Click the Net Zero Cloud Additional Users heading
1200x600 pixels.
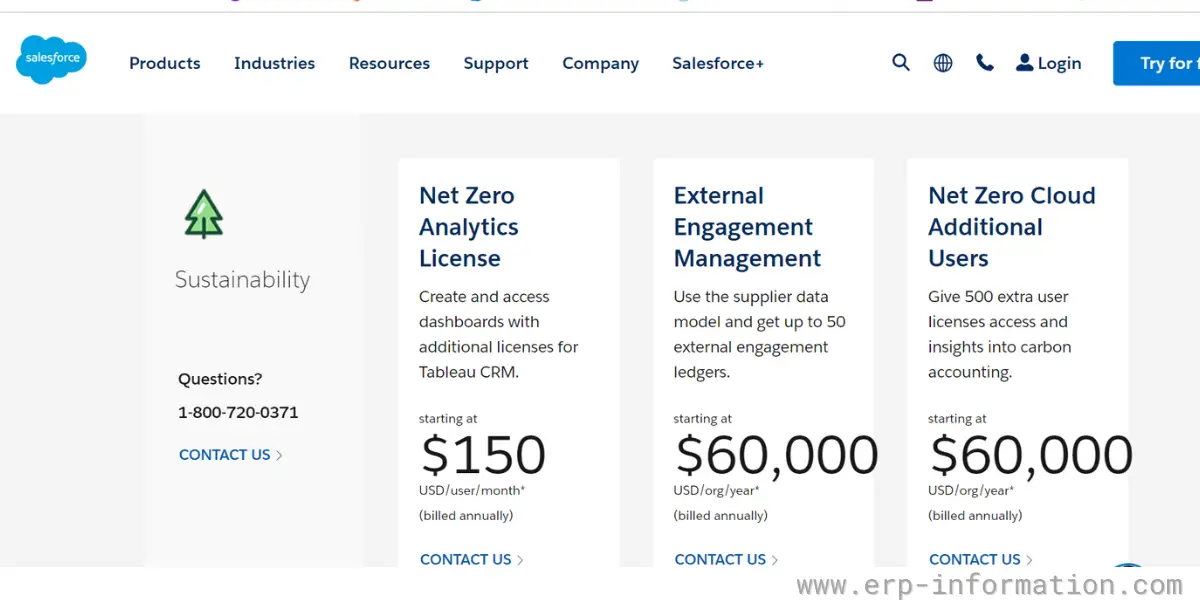click(x=1012, y=227)
